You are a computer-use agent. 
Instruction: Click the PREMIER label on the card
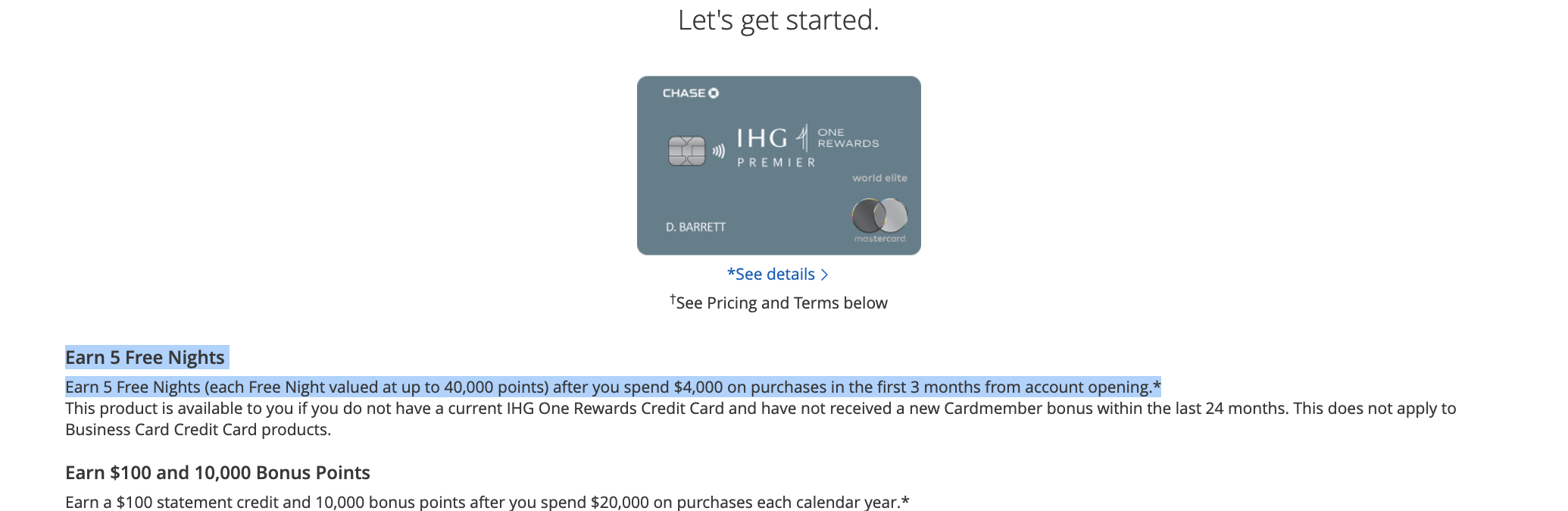click(x=776, y=162)
